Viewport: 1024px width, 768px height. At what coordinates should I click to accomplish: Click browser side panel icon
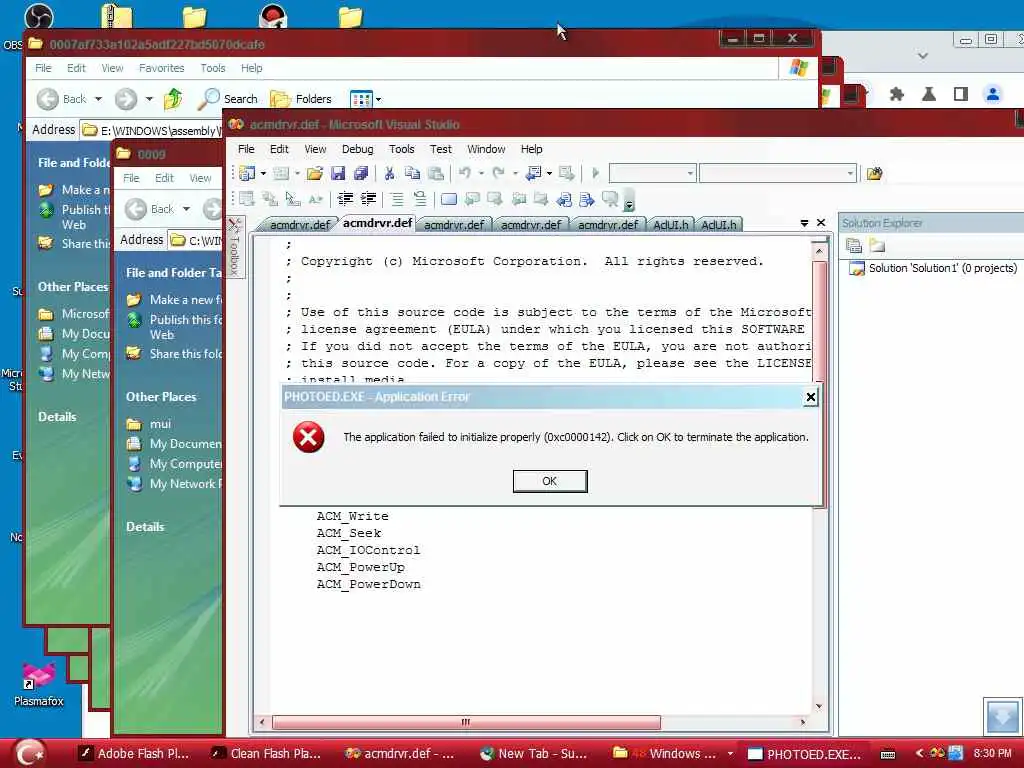pyautogui.click(x=961, y=94)
